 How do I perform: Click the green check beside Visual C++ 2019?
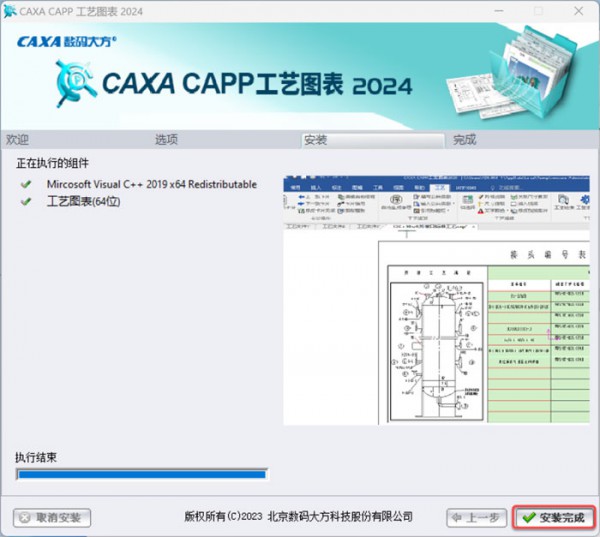(26, 184)
